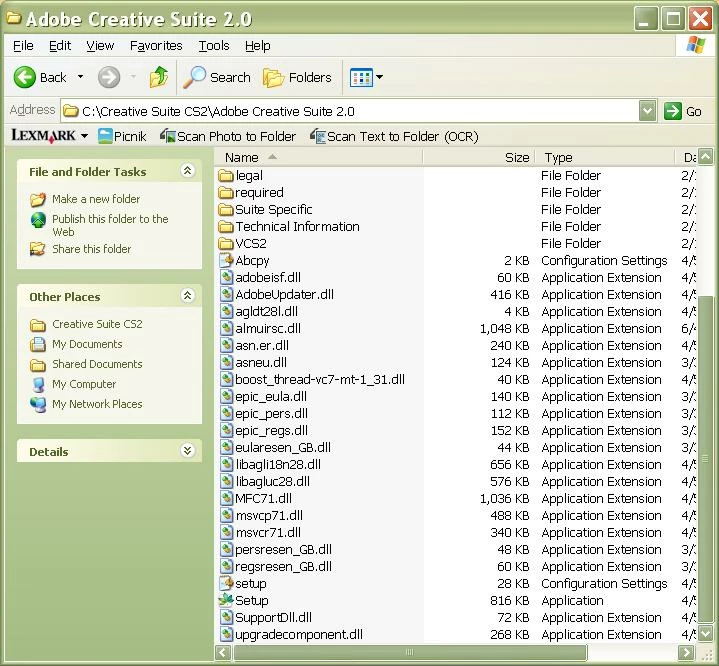Select the adobeisf.dll file icon

(226, 278)
